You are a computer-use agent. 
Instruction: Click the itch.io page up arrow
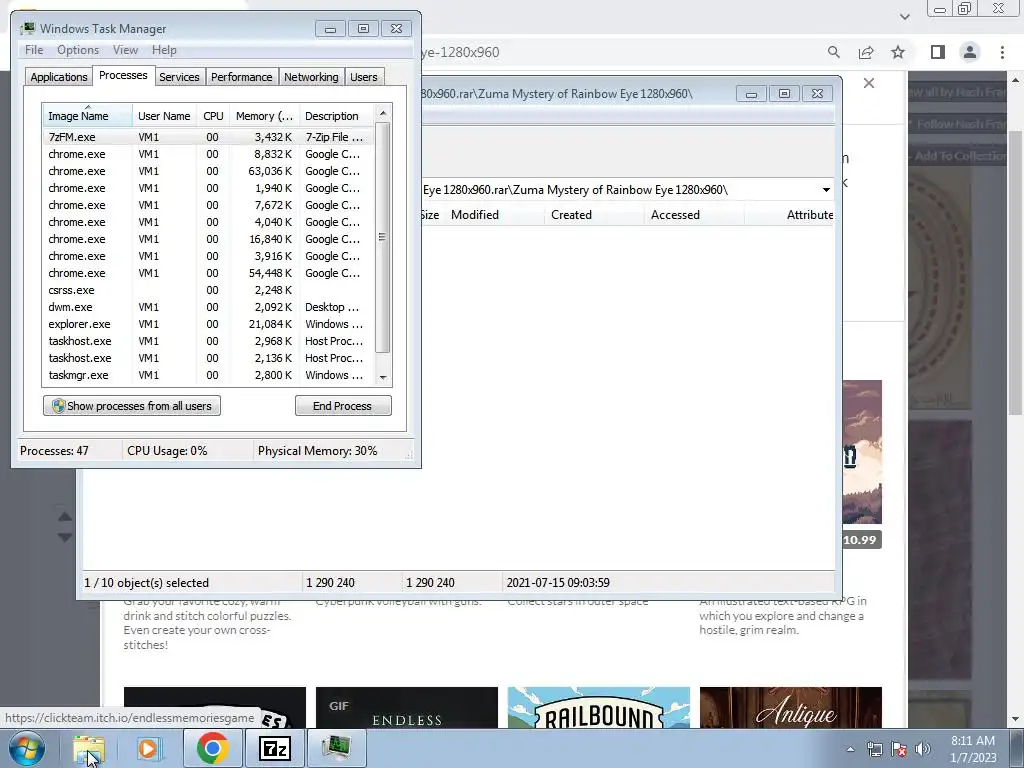tap(65, 516)
